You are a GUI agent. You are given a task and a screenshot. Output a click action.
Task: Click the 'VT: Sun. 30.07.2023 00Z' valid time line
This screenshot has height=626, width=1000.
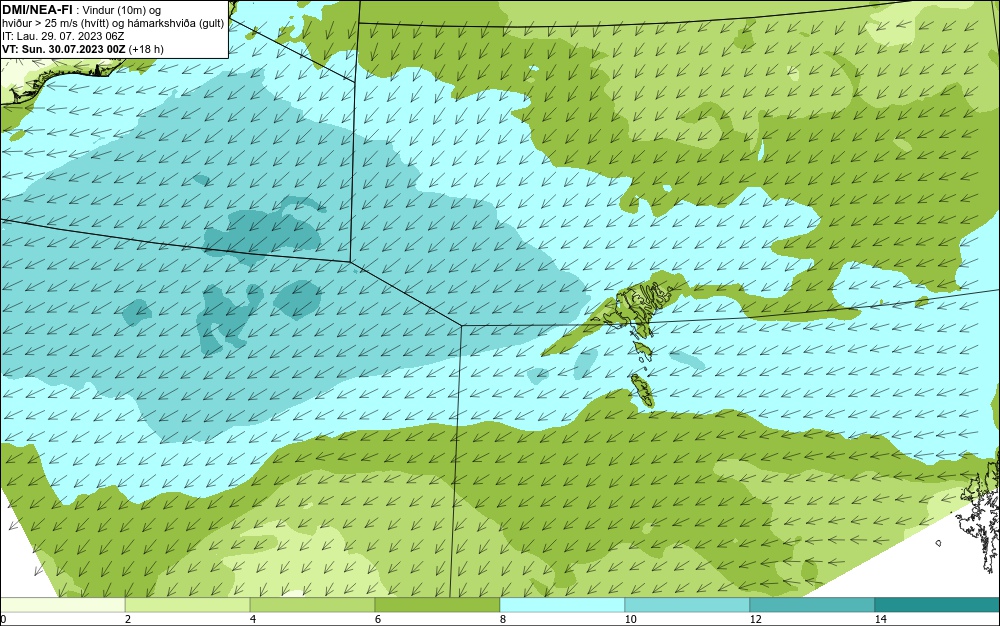pos(82,49)
